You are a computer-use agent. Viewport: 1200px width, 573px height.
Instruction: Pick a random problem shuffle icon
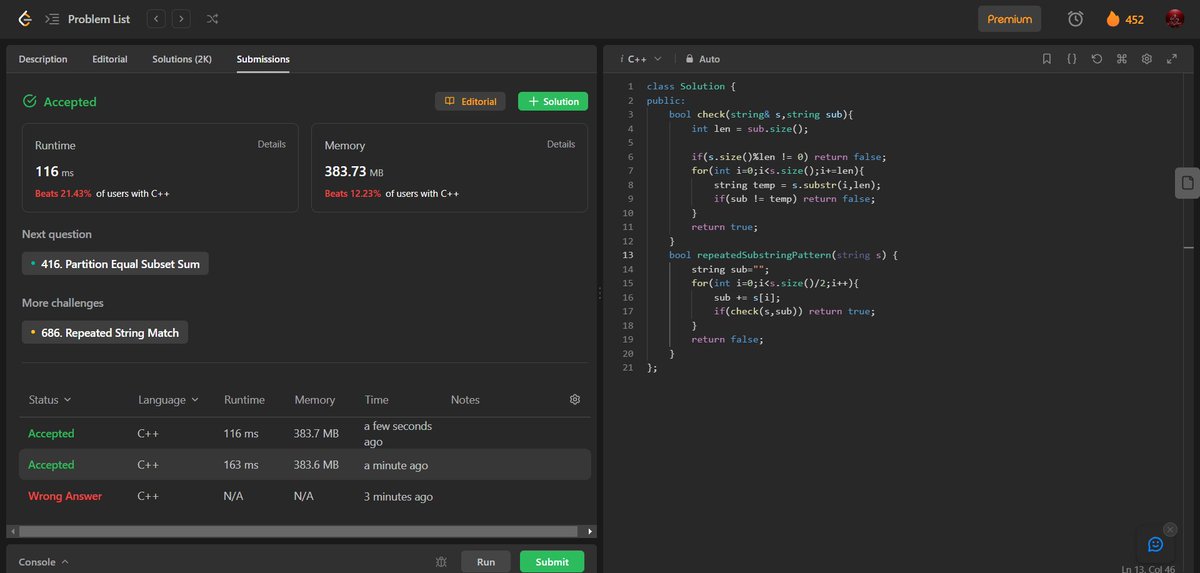coord(212,19)
